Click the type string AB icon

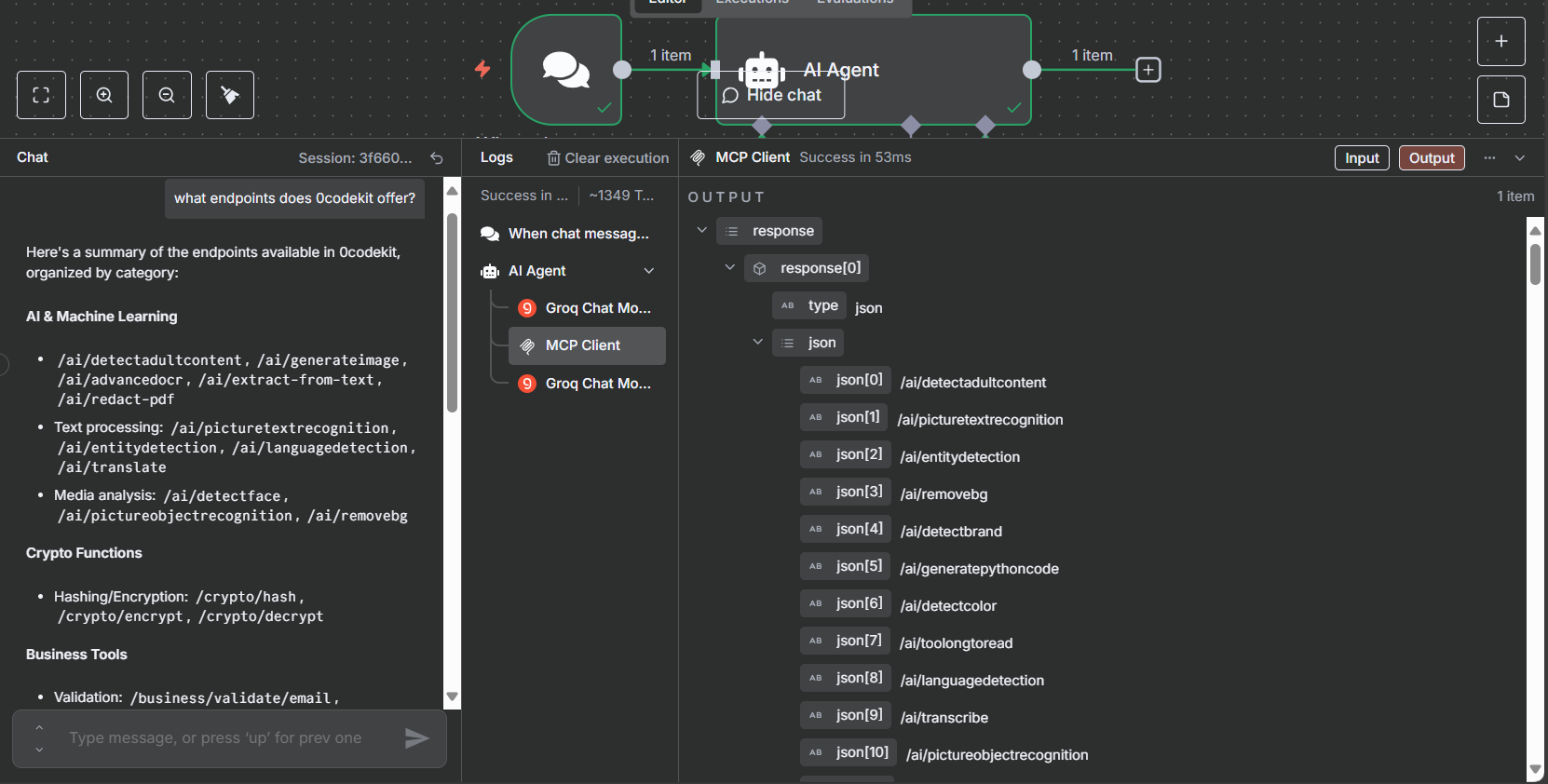[x=788, y=305]
